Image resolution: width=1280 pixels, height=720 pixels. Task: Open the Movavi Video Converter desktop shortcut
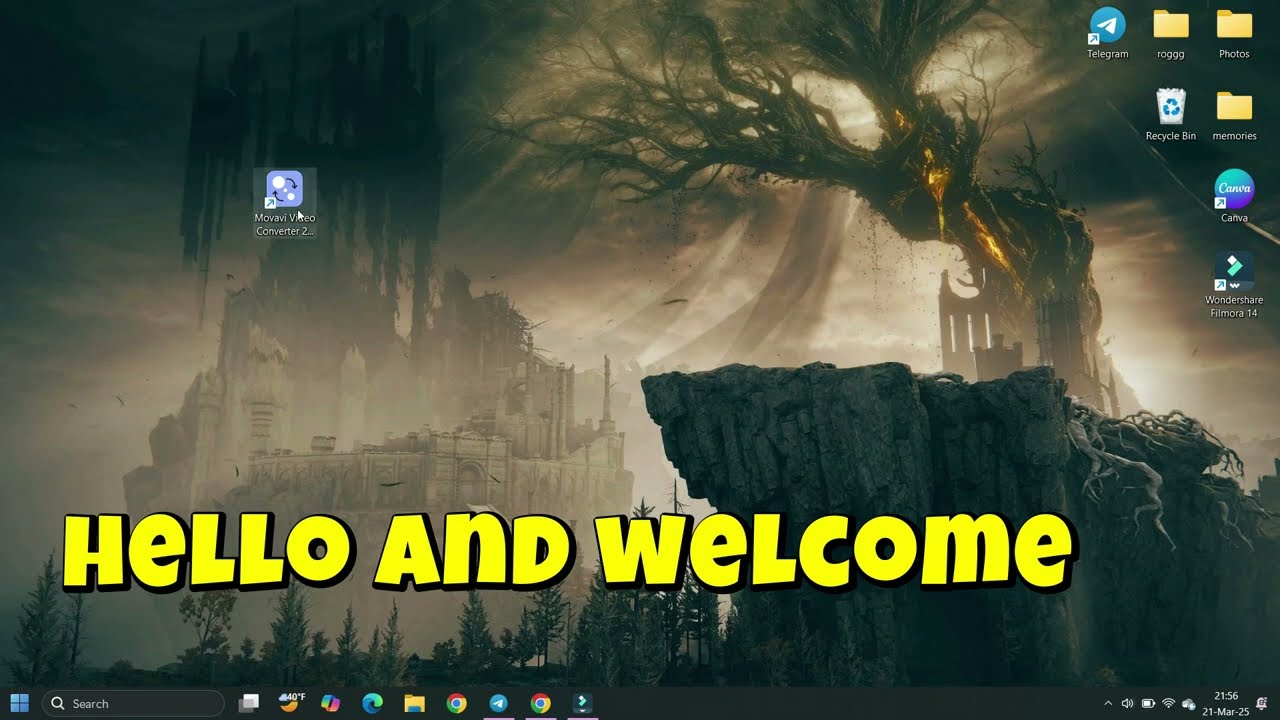285,203
